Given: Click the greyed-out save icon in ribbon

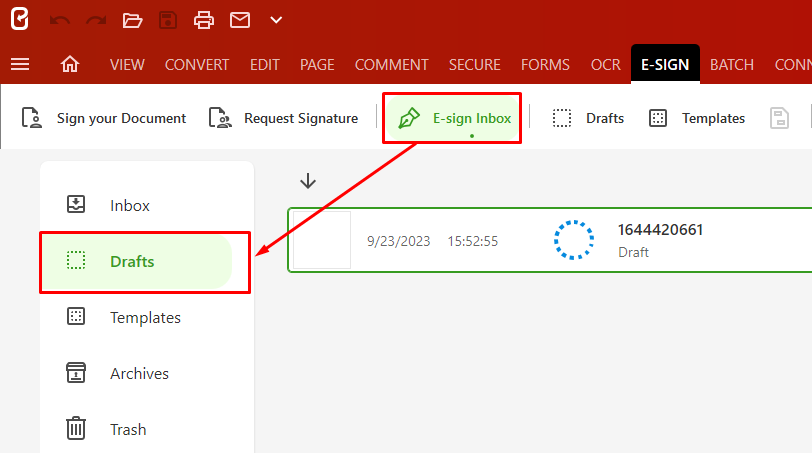Looking at the screenshot, I should coord(779,118).
